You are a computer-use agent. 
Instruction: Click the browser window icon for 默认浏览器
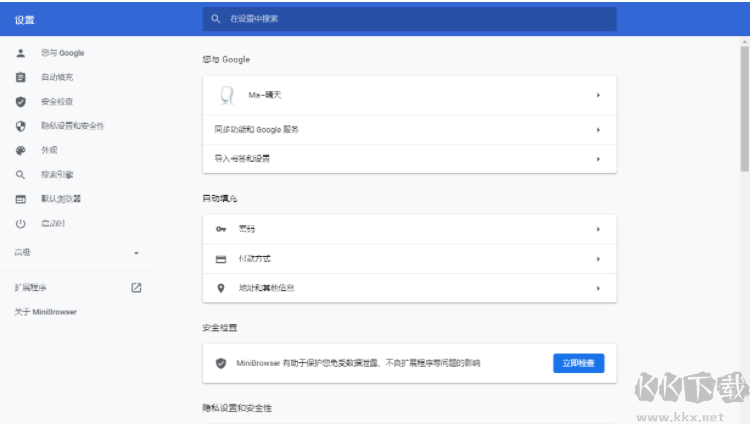coord(20,199)
